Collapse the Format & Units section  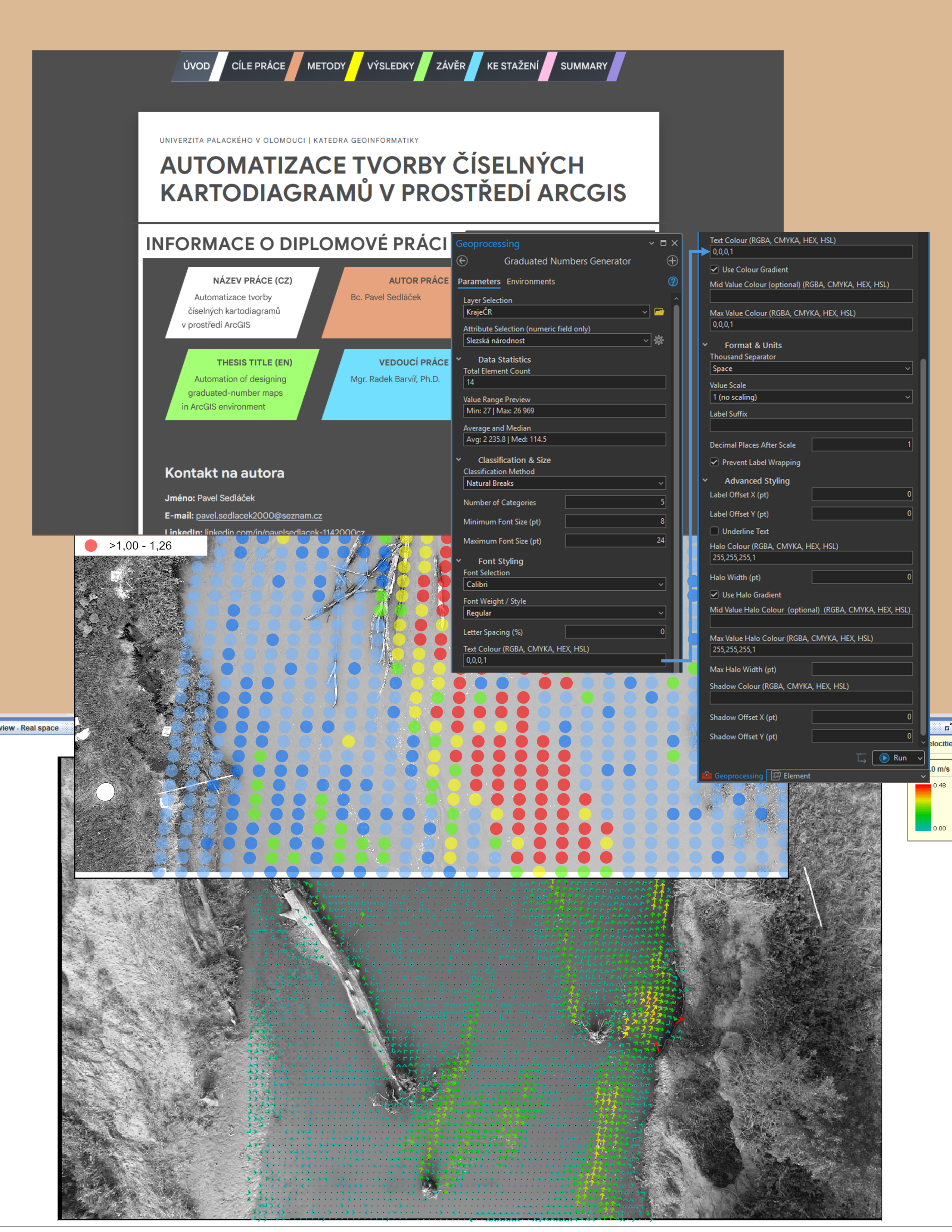click(706, 345)
